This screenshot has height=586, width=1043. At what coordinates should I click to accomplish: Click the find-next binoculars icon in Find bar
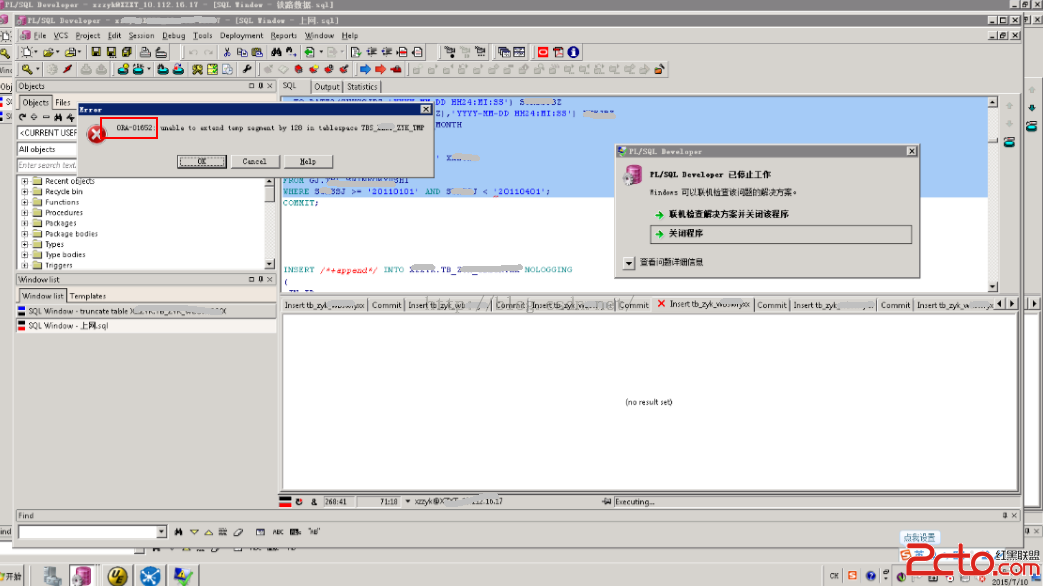(x=178, y=532)
